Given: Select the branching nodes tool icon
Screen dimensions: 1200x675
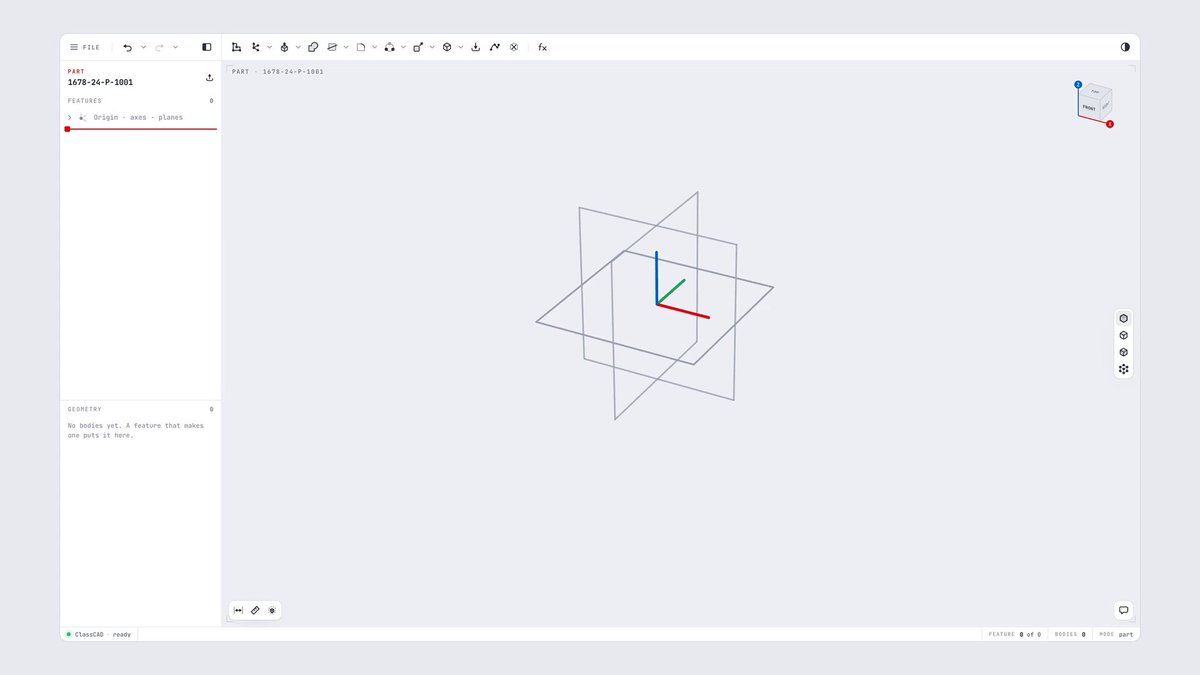Looking at the screenshot, I should (256, 47).
